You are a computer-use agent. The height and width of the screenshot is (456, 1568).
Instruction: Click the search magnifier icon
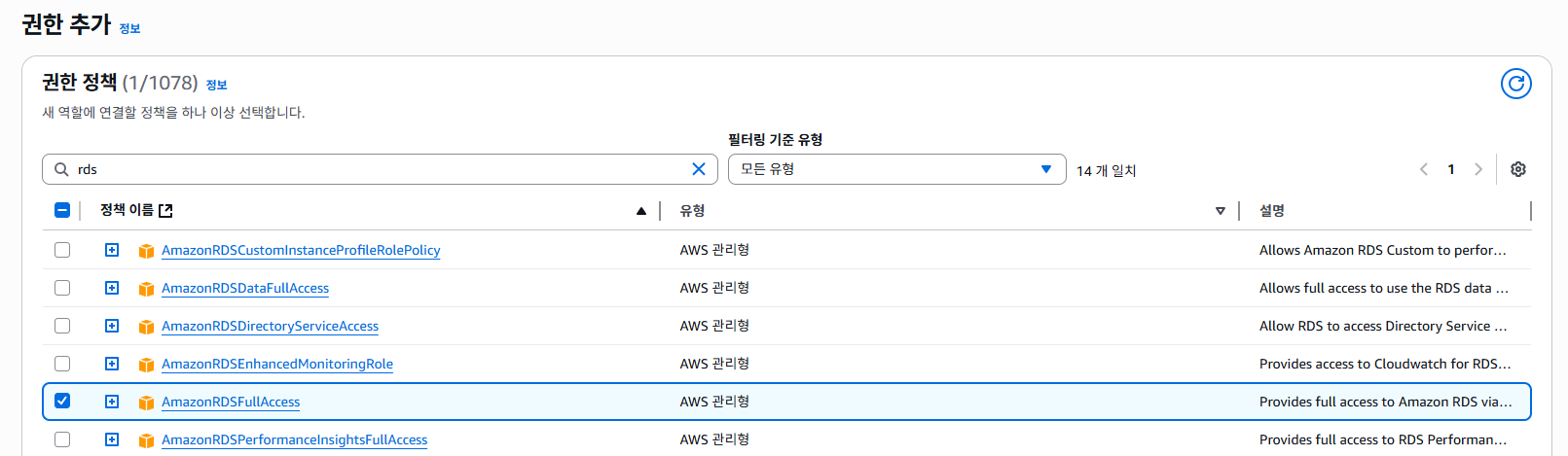(61, 169)
